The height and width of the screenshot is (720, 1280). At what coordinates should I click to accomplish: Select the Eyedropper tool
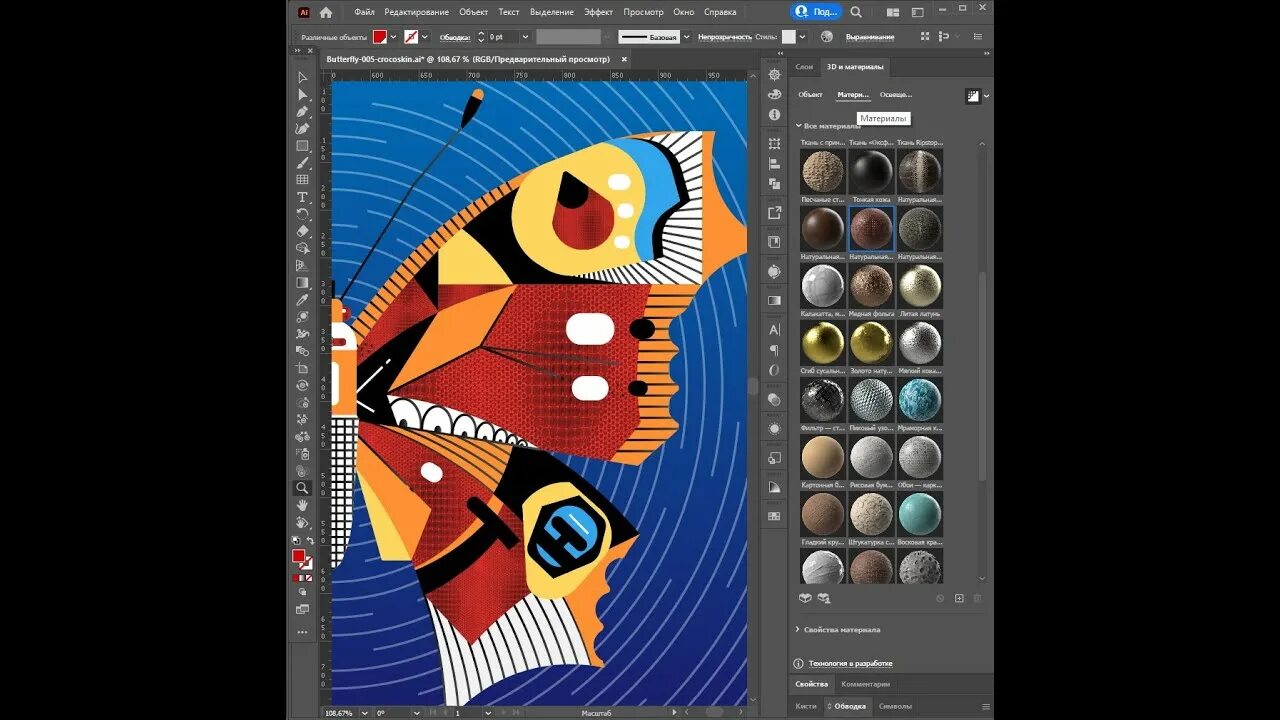point(302,300)
